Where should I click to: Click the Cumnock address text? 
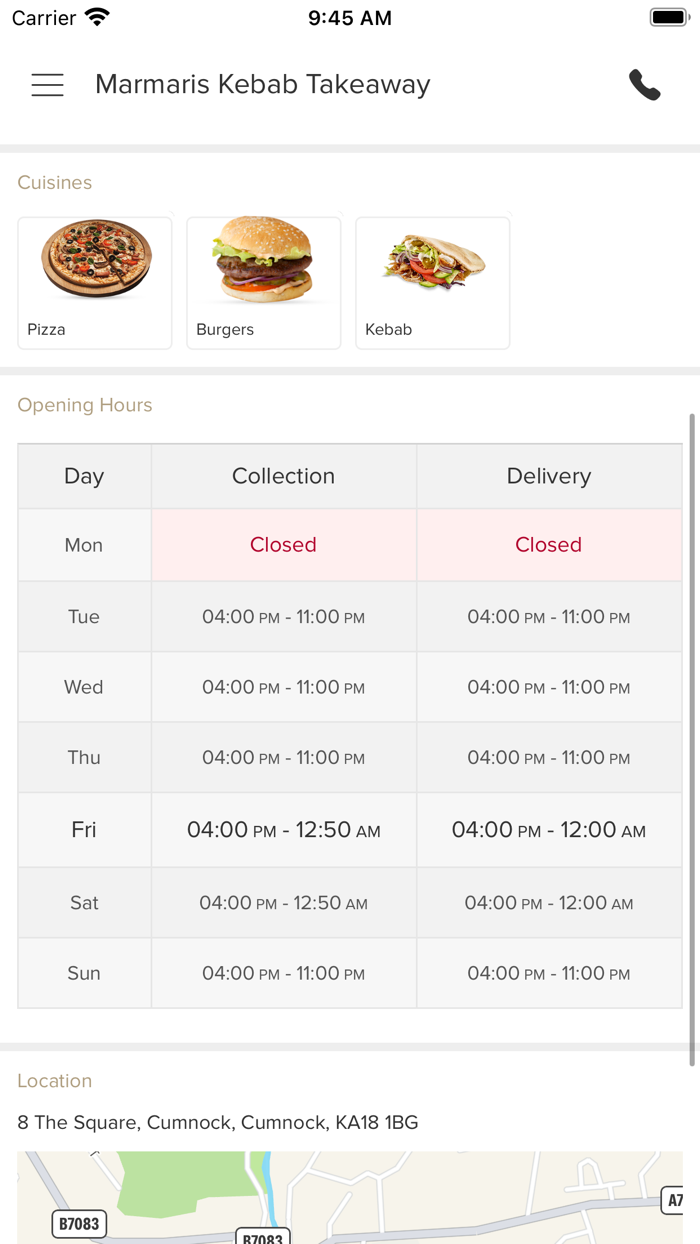click(219, 1122)
